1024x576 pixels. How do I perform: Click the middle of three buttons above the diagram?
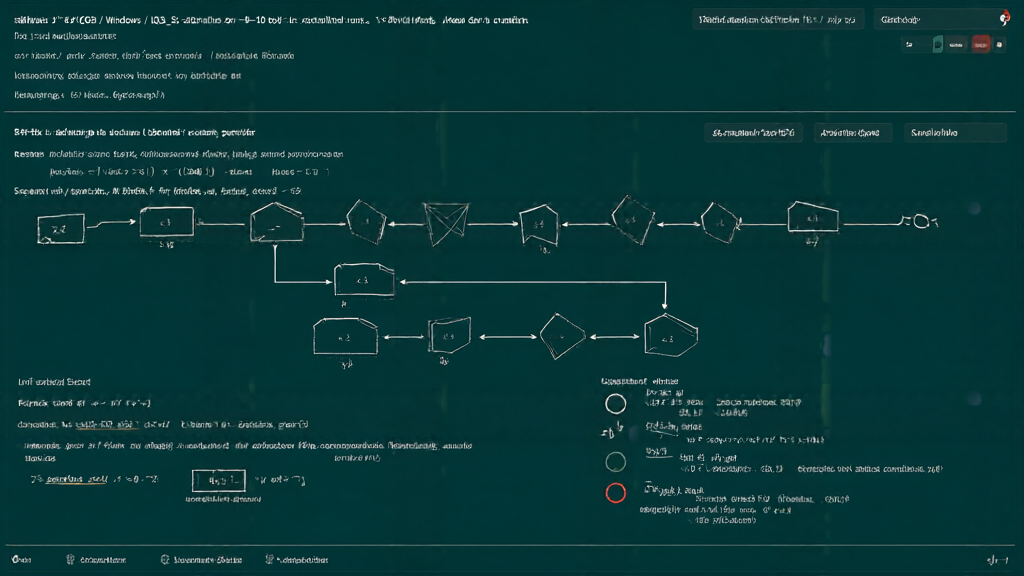852,133
